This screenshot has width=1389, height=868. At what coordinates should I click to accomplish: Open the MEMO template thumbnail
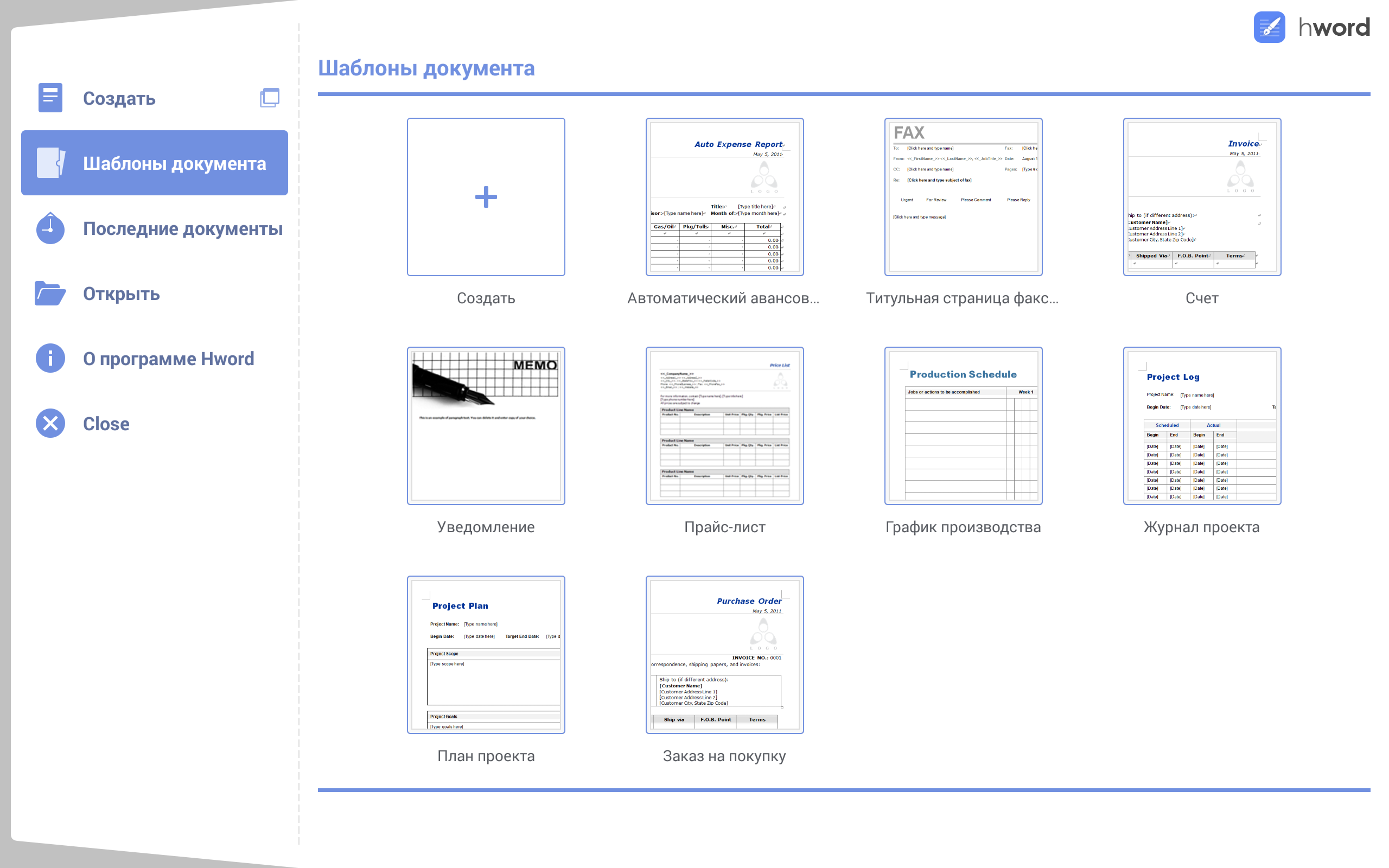click(486, 426)
